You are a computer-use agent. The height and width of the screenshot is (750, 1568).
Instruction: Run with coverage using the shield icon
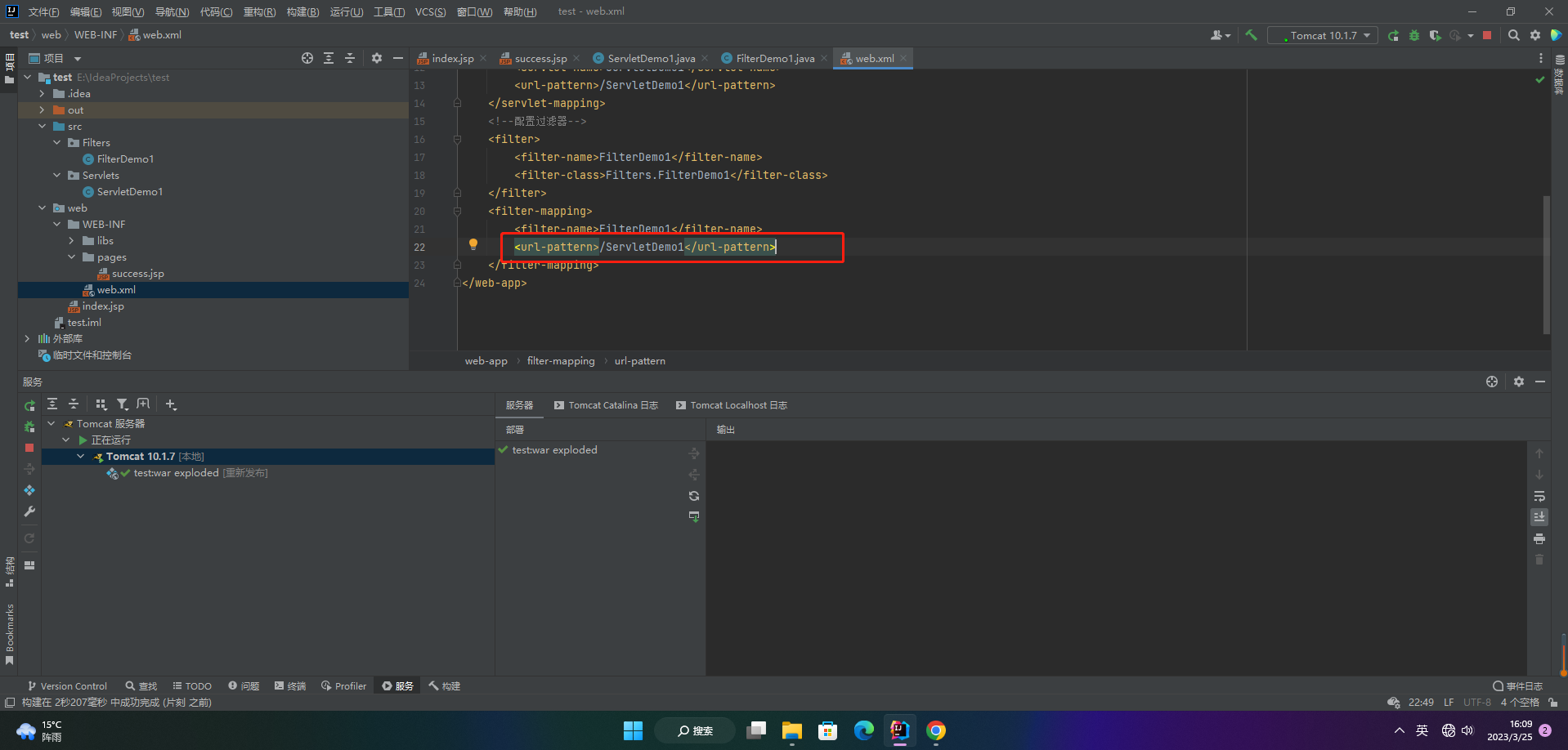[1435, 35]
